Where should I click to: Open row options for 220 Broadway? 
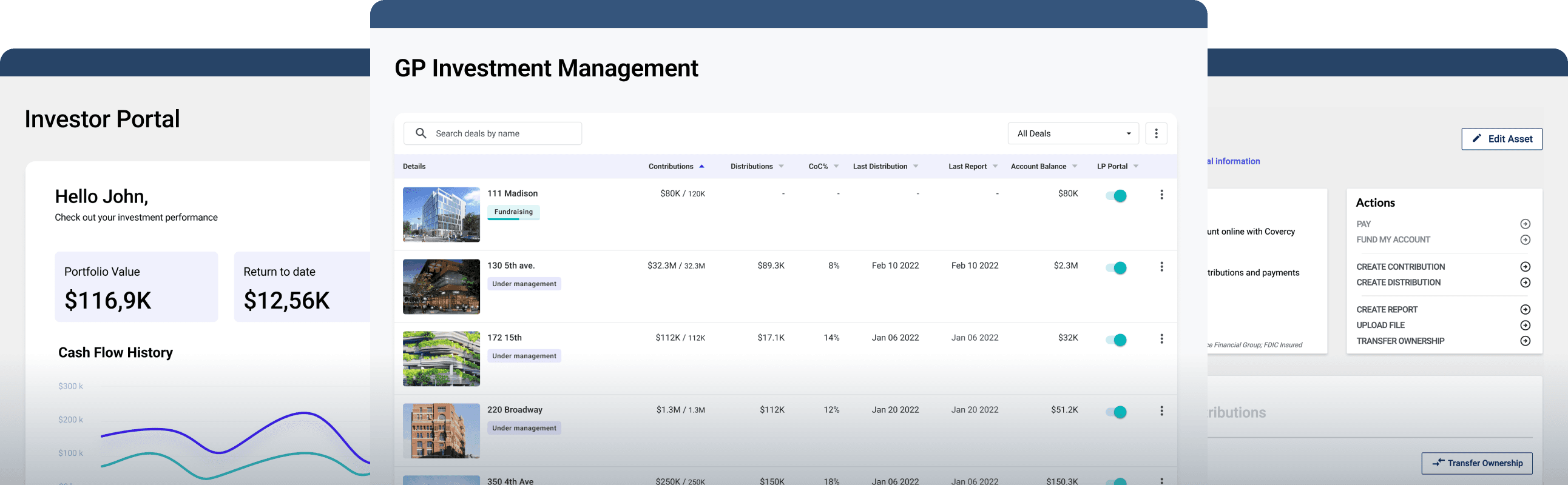1161,411
